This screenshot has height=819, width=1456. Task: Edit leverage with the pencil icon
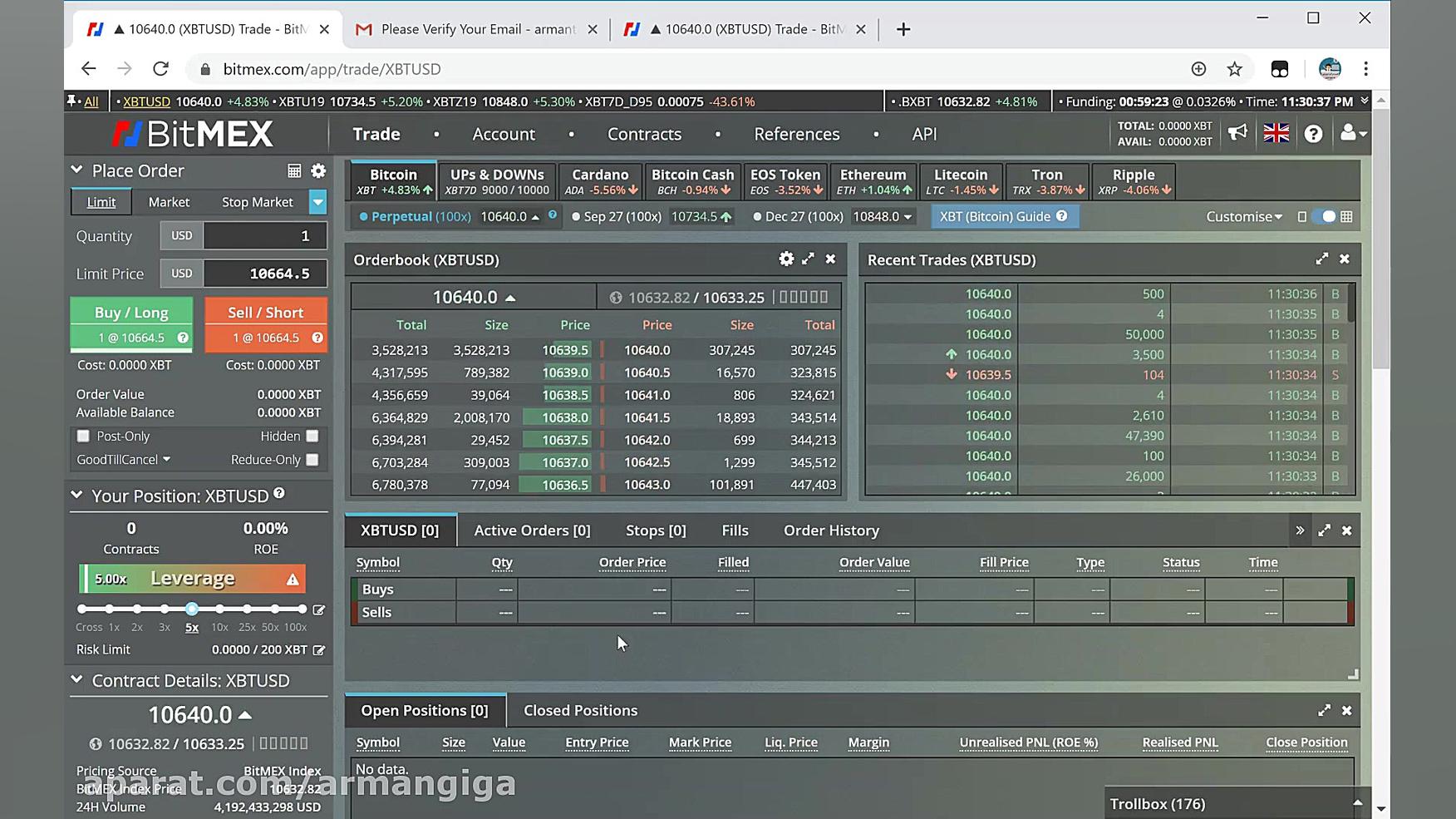coord(318,609)
